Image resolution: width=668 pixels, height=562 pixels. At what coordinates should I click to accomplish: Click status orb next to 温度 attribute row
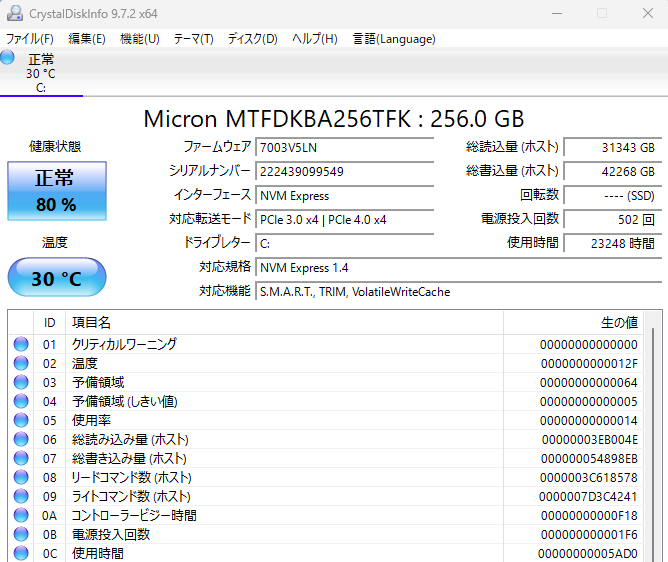[21, 363]
